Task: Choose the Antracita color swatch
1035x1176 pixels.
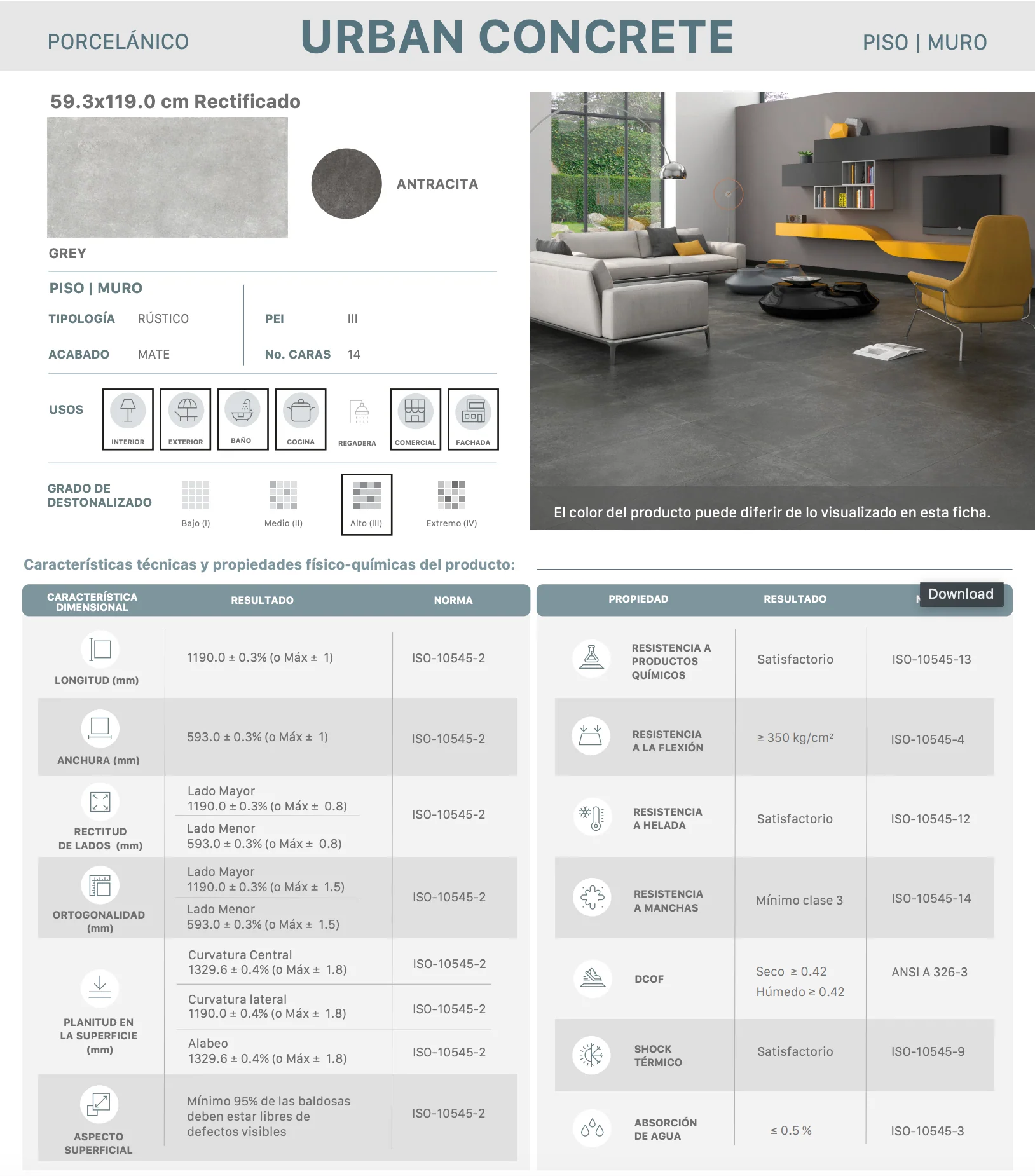Action: point(346,184)
